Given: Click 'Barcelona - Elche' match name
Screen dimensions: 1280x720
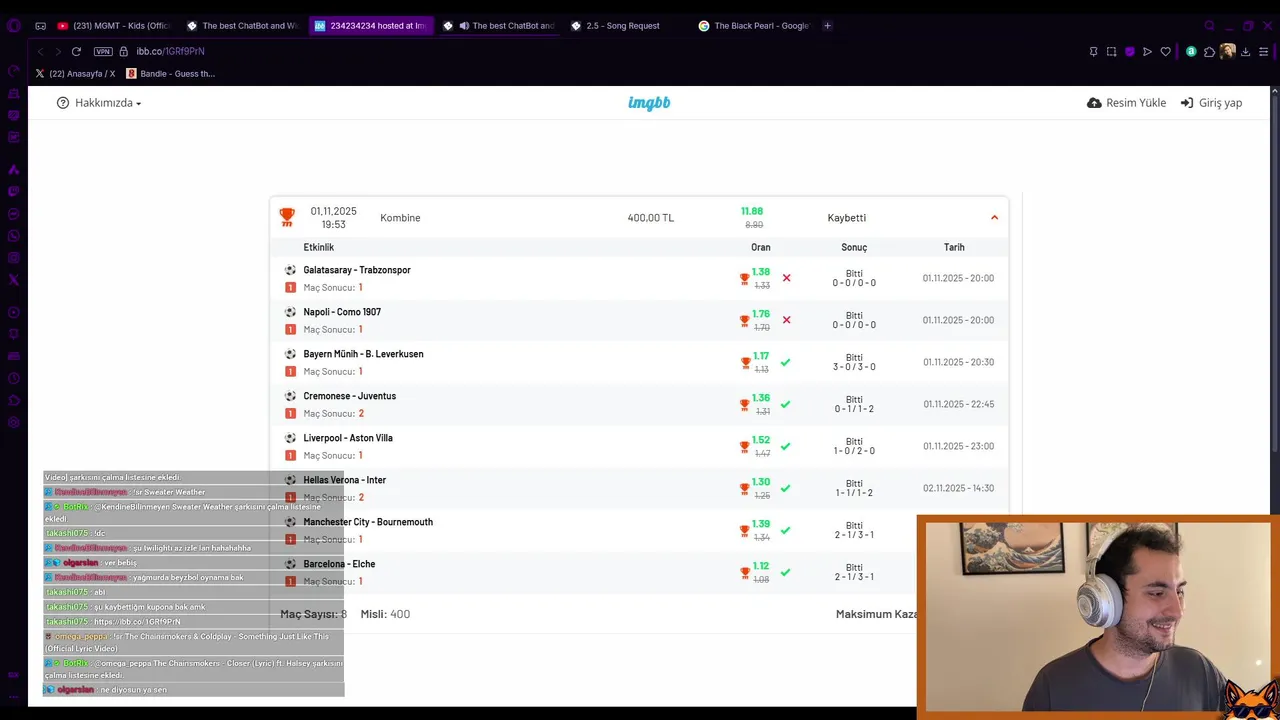Looking at the screenshot, I should (339, 564).
